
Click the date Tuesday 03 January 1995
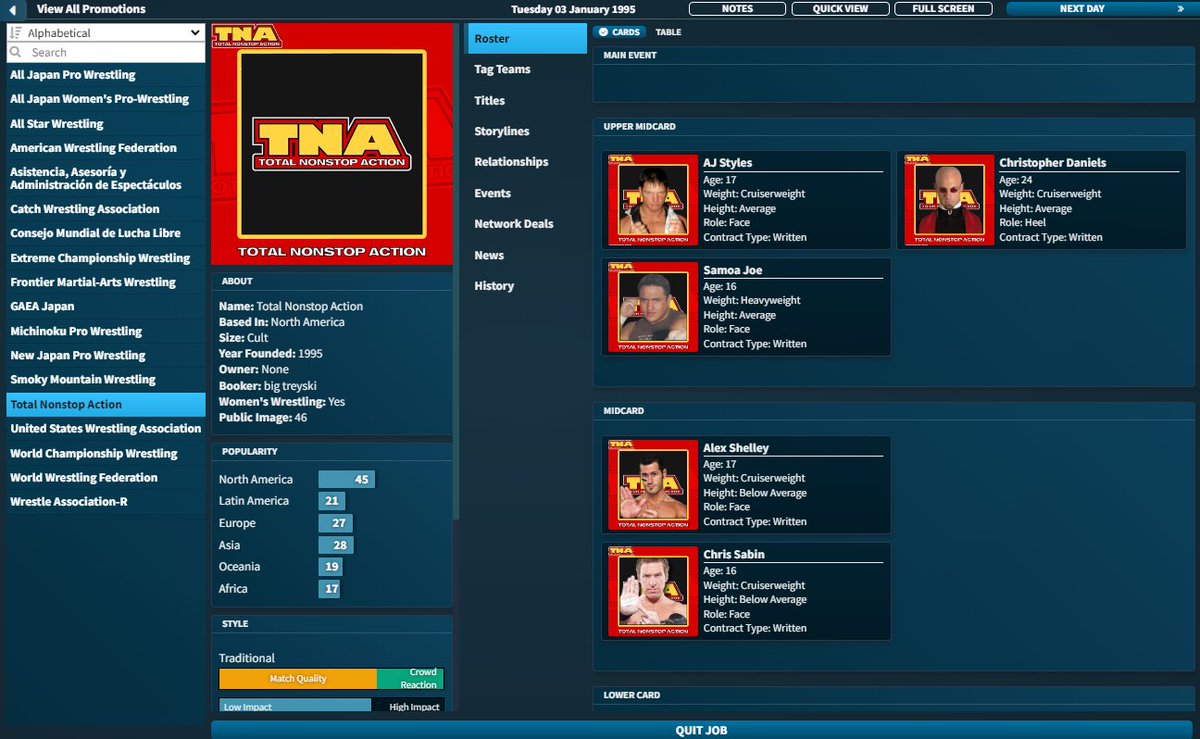[573, 9]
